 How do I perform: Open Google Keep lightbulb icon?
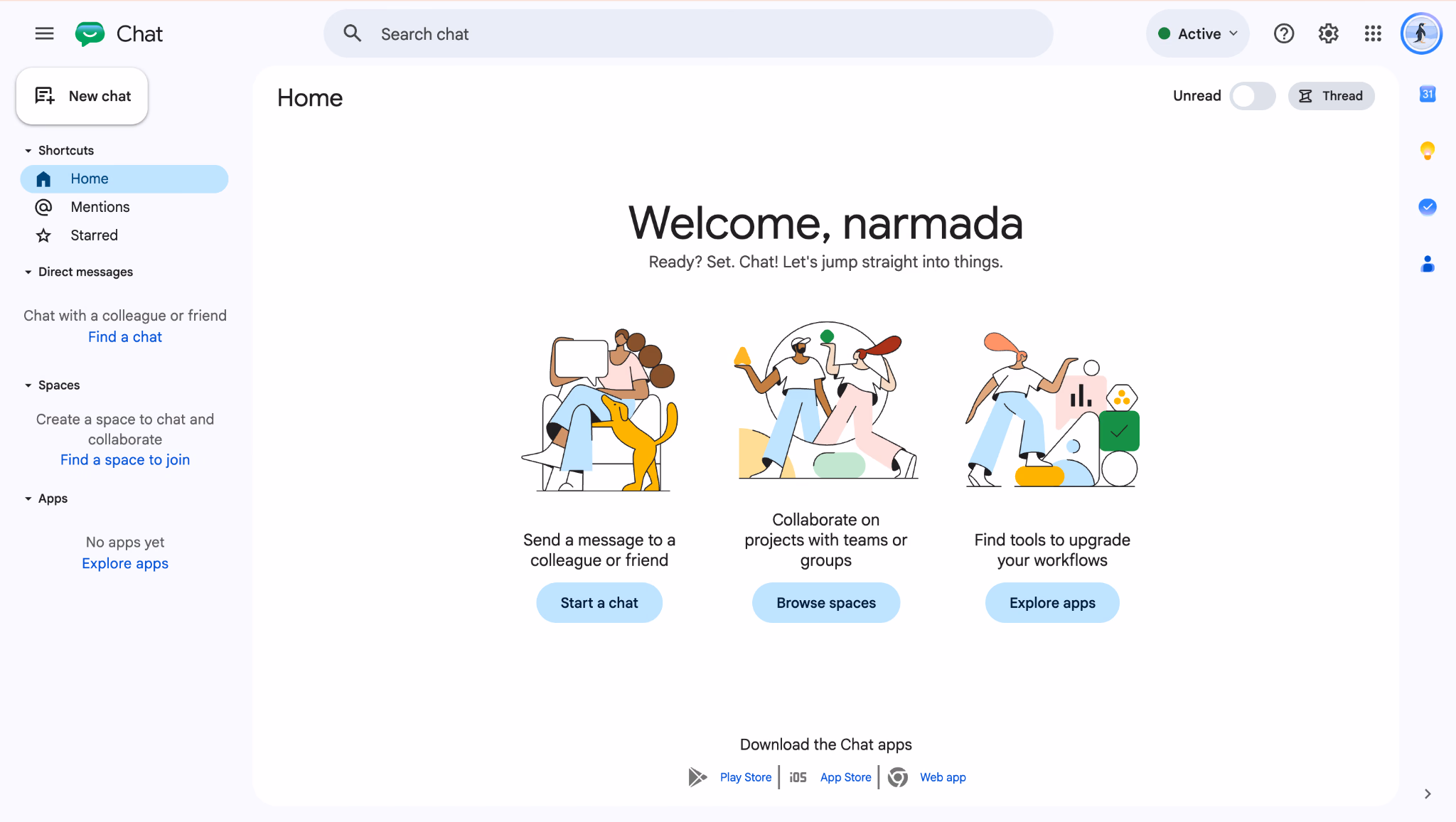point(1428,151)
